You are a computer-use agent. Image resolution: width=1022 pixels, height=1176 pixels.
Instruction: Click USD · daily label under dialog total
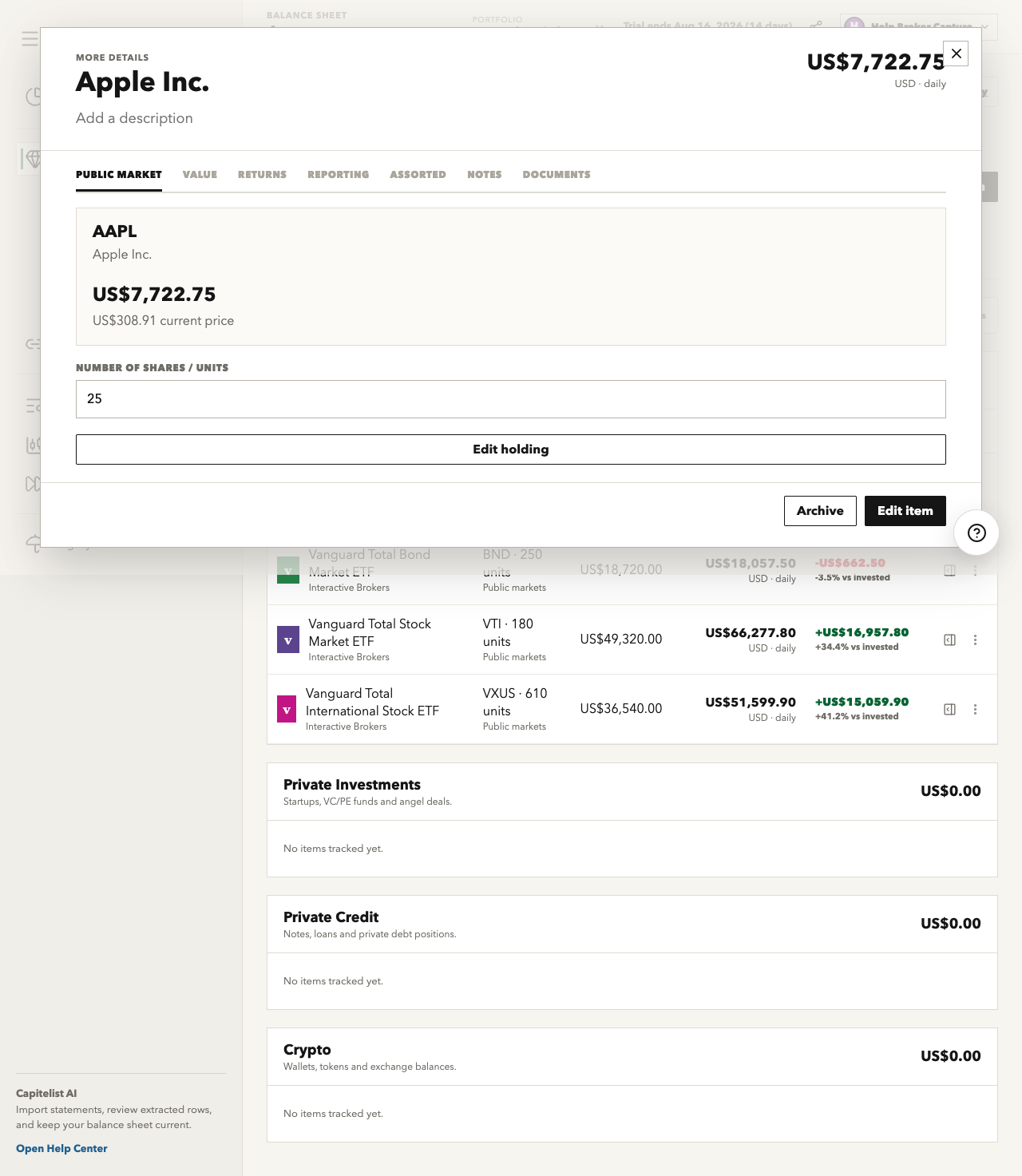tap(920, 84)
